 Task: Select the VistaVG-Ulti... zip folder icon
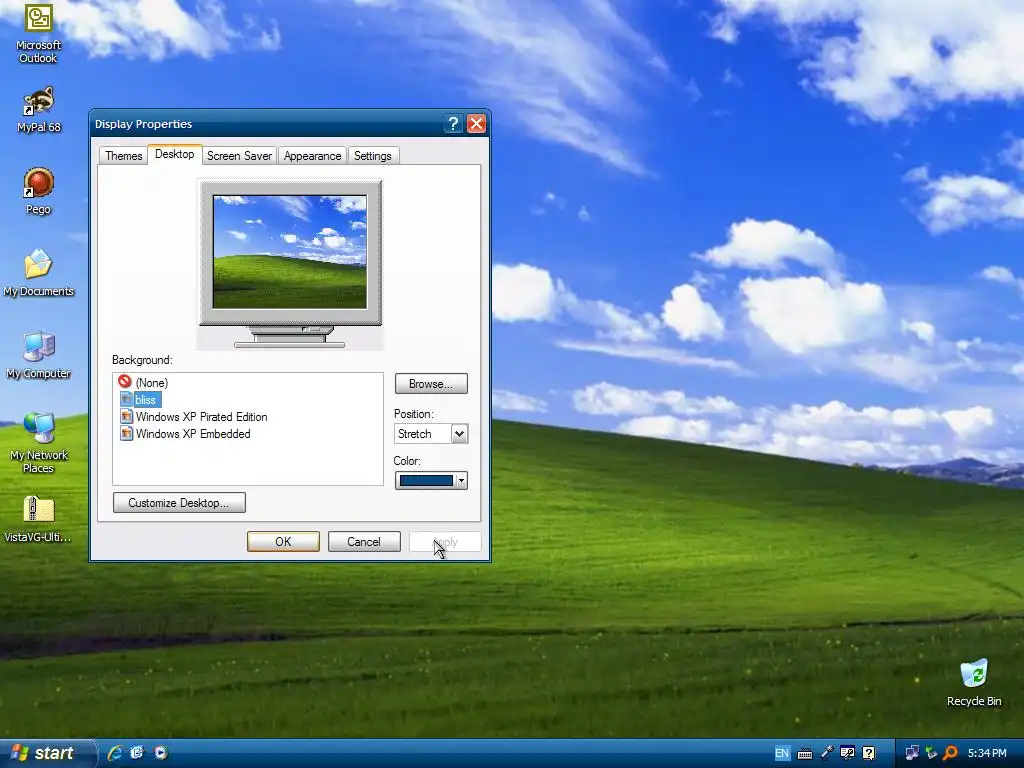(x=38, y=519)
